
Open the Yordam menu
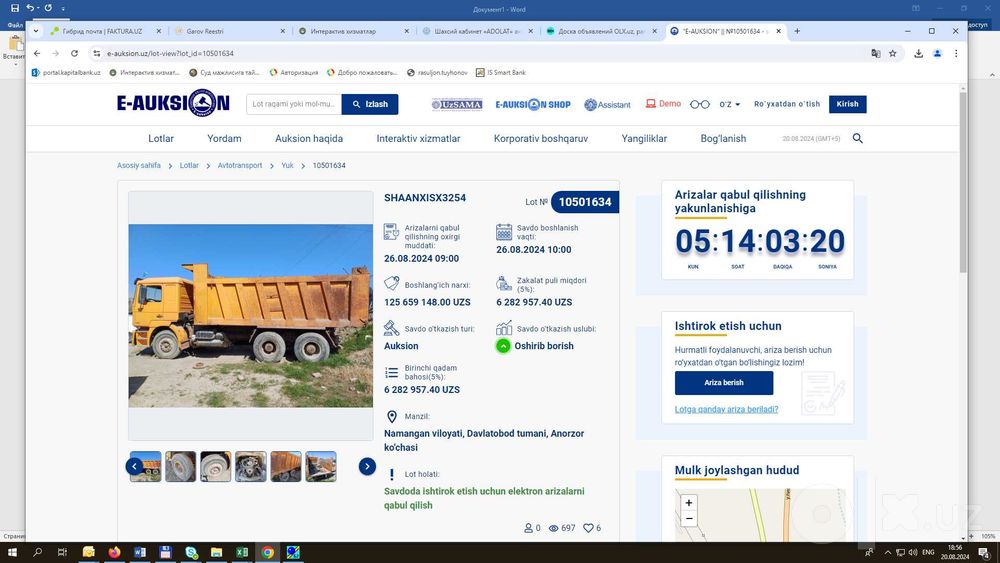pos(224,138)
